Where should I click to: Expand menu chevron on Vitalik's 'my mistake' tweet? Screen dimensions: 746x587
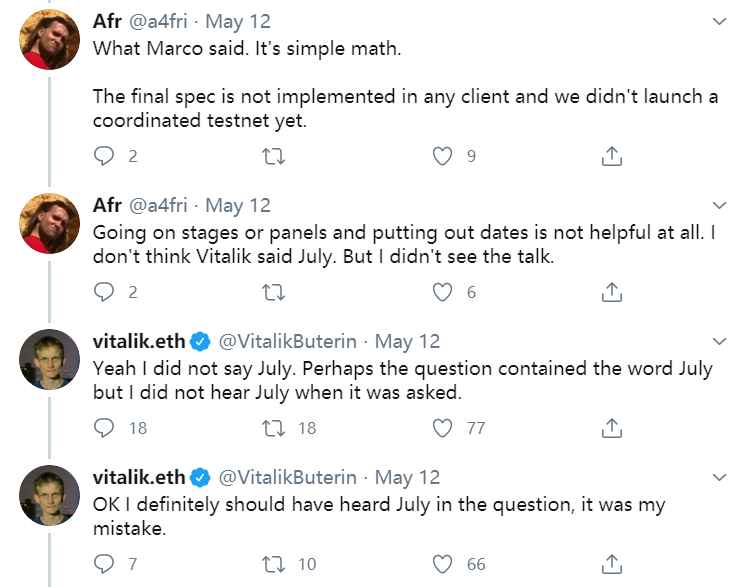pos(718,477)
